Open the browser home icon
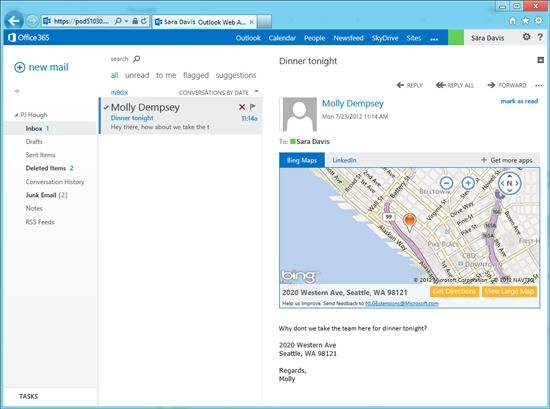The height and width of the screenshot is (409, 550). click(x=512, y=21)
